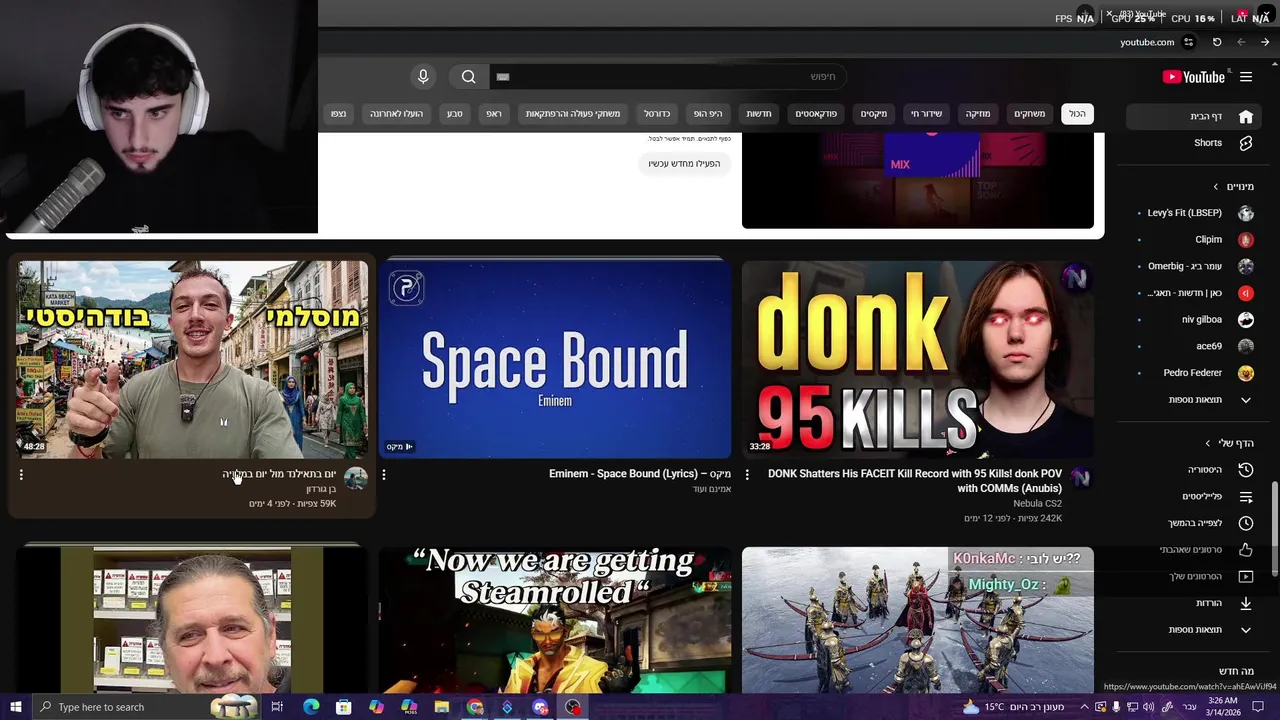The height and width of the screenshot is (720, 1280).
Task: Open Thailand street video thumbnail
Action: coord(192,360)
